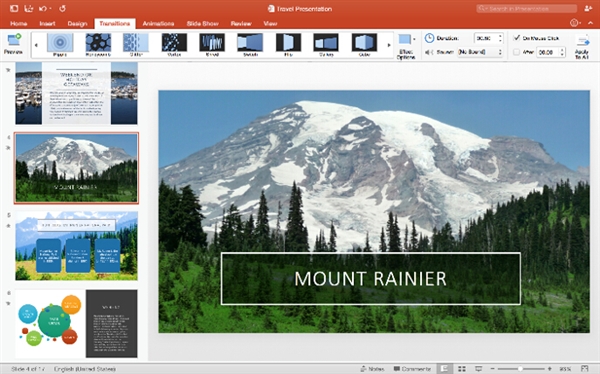
Task: Open the Slide Show tab
Action: click(x=203, y=23)
